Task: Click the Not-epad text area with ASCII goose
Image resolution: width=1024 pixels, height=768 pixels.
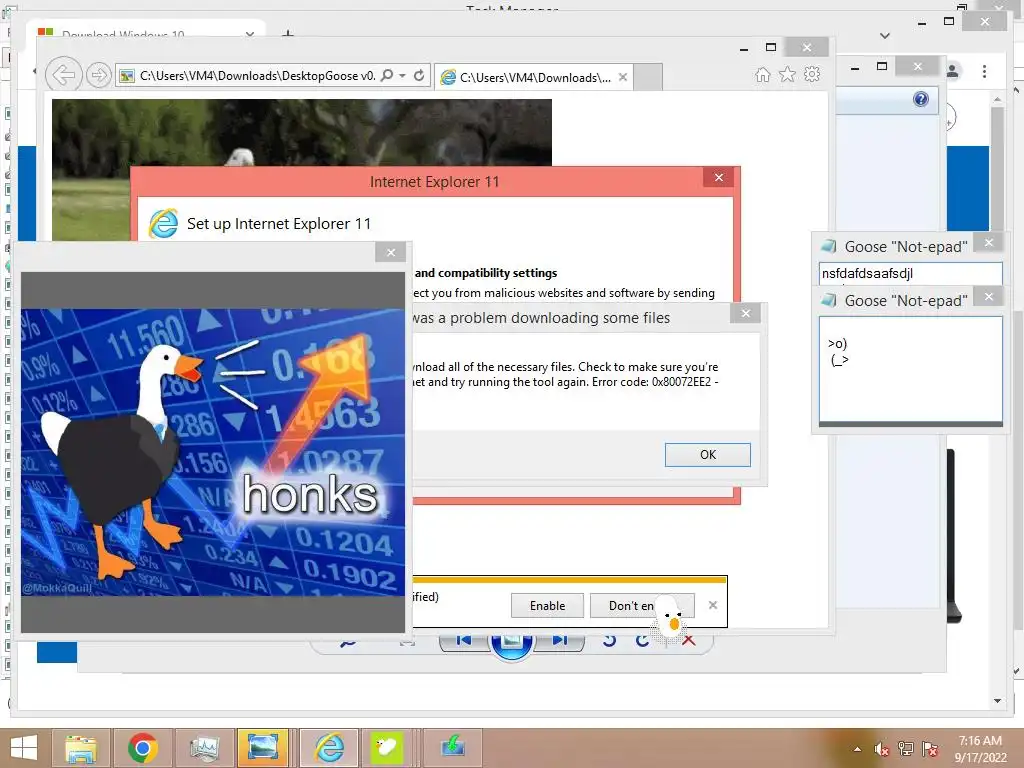Action: (910, 369)
